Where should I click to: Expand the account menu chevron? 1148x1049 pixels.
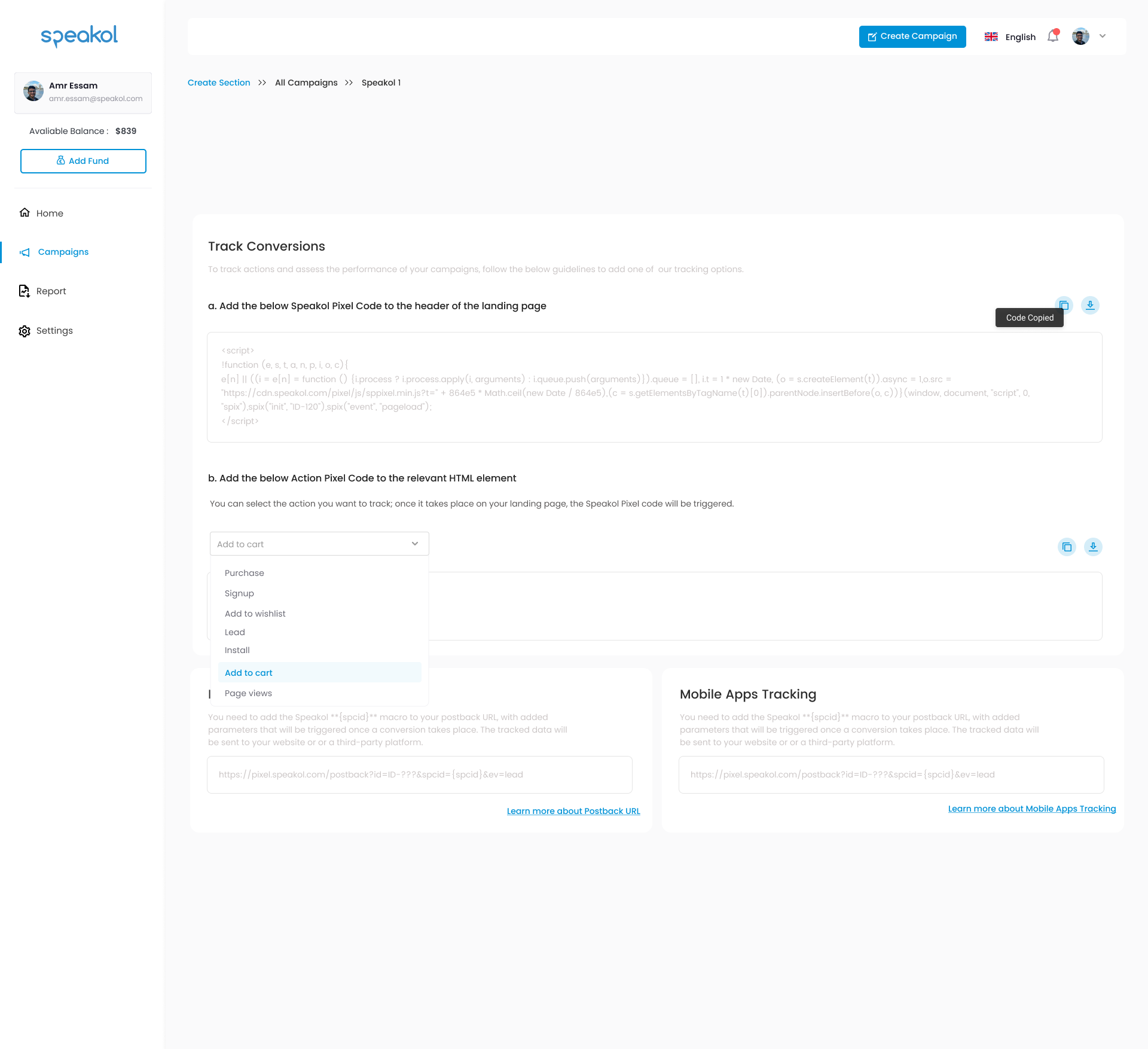point(1103,36)
